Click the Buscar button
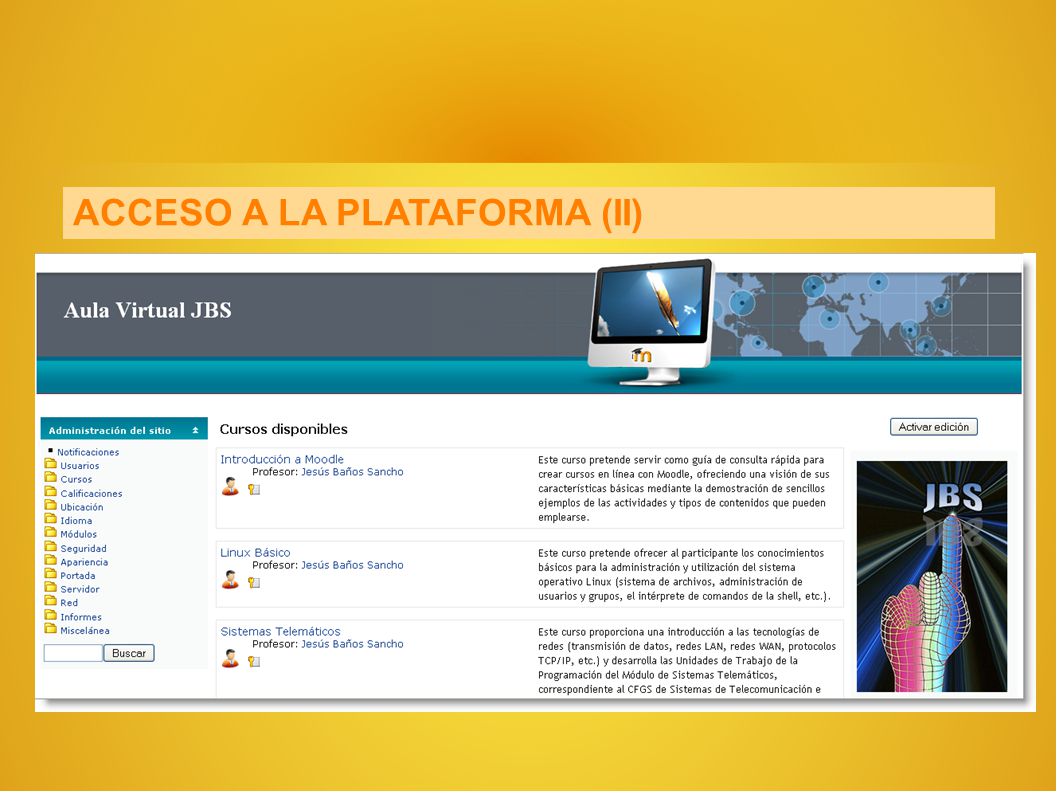The width and height of the screenshot is (1058, 793). click(x=129, y=653)
